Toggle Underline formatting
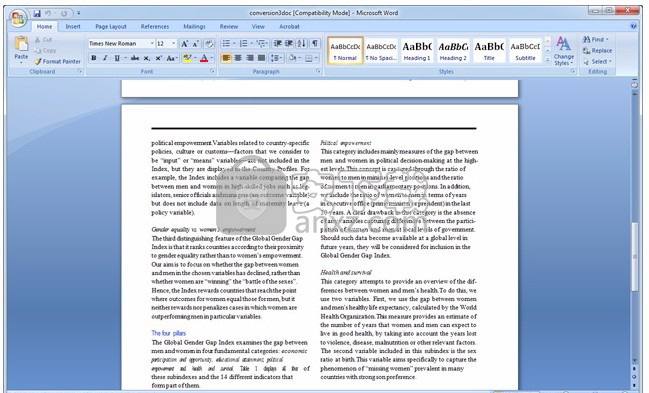The width and height of the screenshot is (649, 393). [x=117, y=58]
